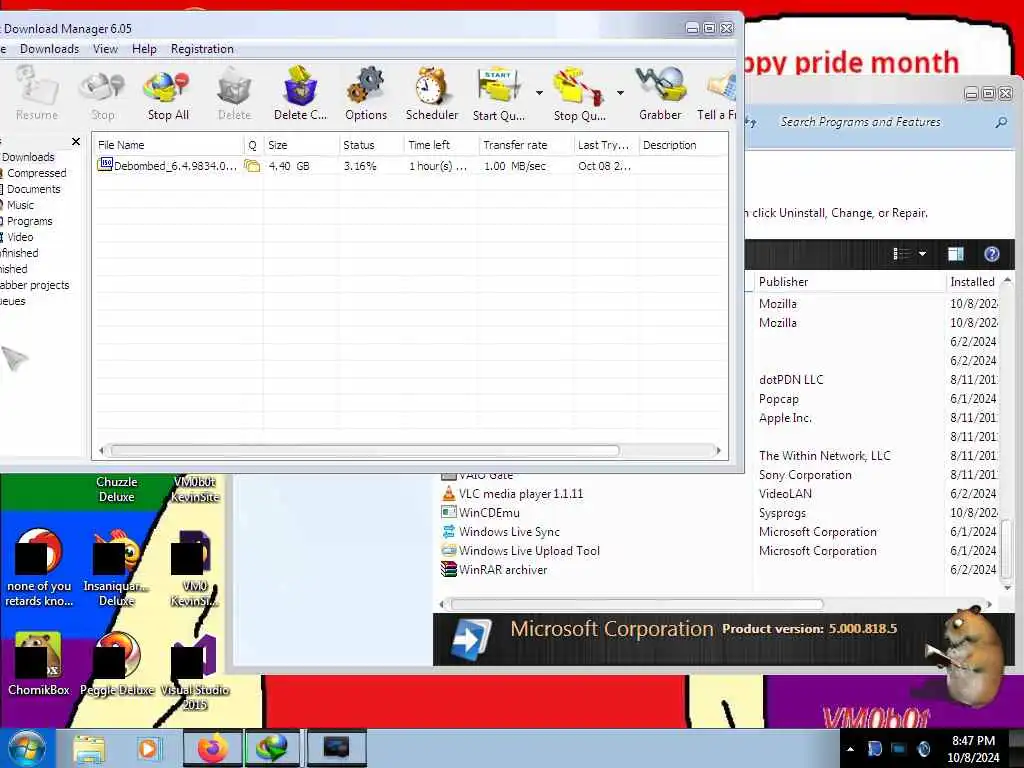Select Windows Live Upload Tool entry
The height and width of the screenshot is (768, 1024).
528,551
